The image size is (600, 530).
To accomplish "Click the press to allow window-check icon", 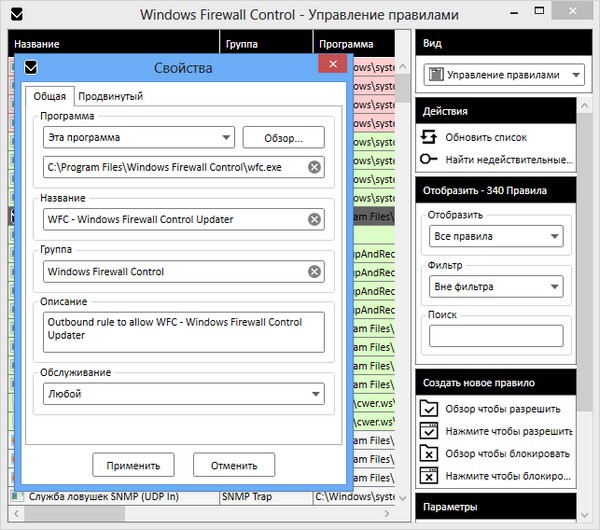I will (429, 431).
